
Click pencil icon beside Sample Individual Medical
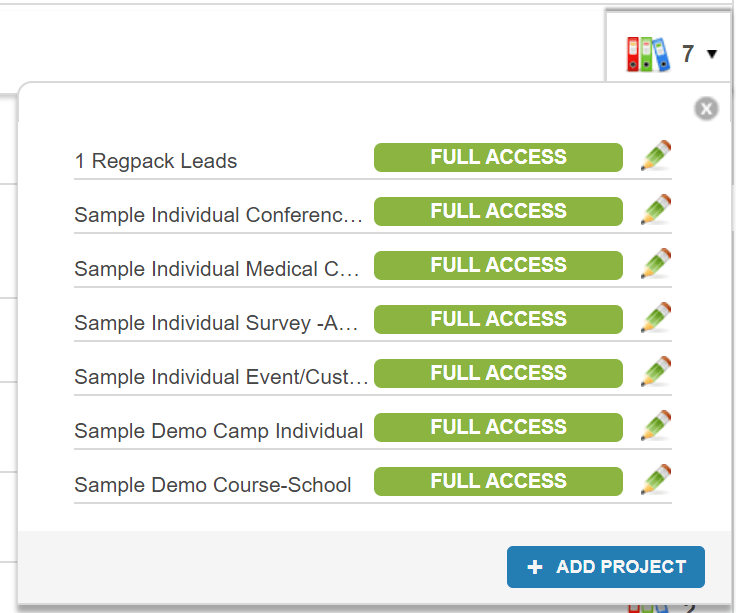coord(655,265)
